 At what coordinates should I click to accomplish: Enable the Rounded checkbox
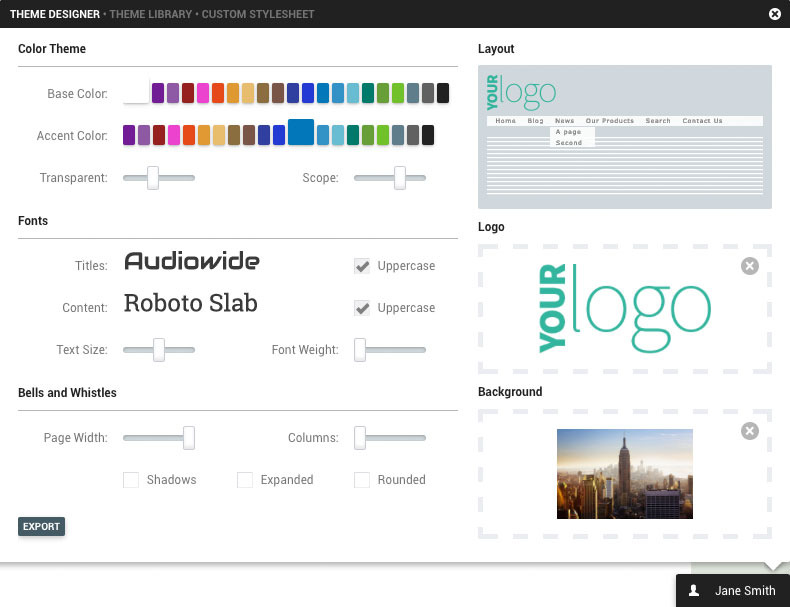pyautogui.click(x=362, y=480)
